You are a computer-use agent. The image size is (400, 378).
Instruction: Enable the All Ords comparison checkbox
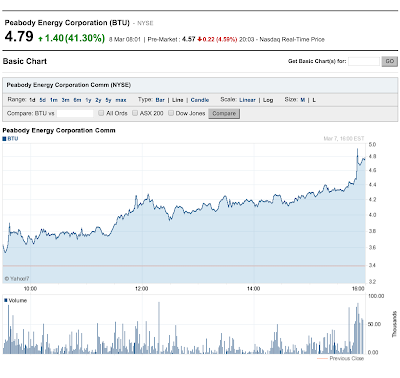point(101,113)
